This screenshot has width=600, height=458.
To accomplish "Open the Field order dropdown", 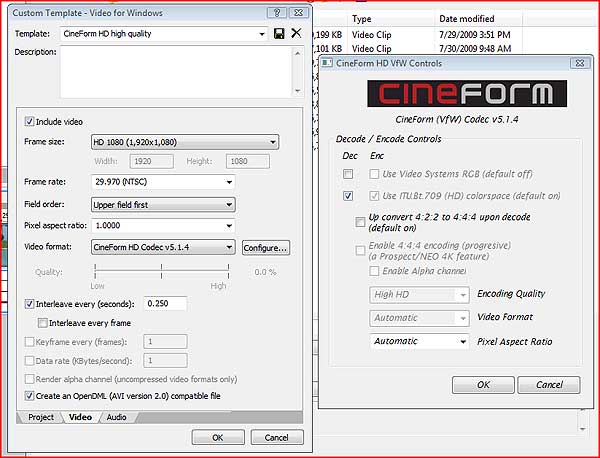I will (x=229, y=205).
